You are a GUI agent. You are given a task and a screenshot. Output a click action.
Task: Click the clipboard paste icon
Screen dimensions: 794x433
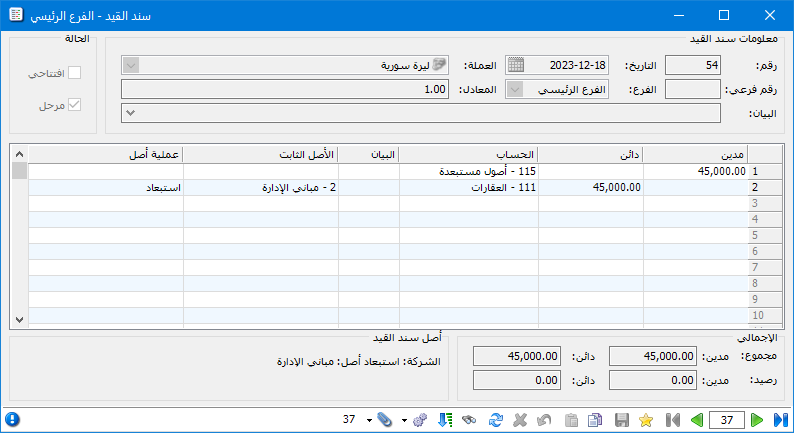tap(571, 420)
